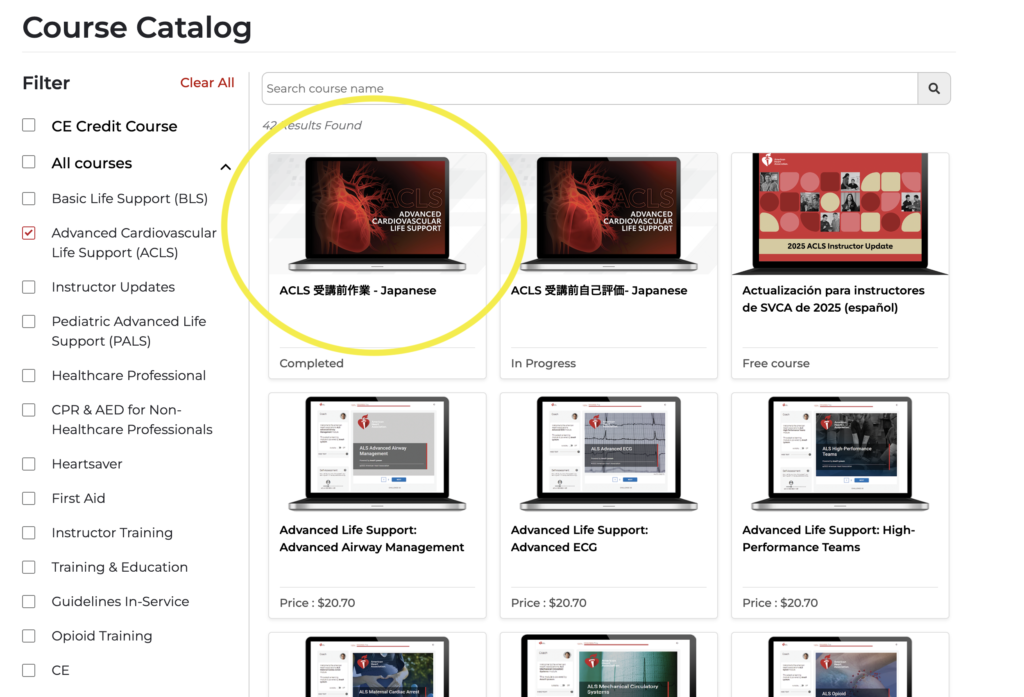The image size is (1024, 697).
Task: Open the ACLS 受講前作業 Japanese course thumbnail
Action: 377,214
